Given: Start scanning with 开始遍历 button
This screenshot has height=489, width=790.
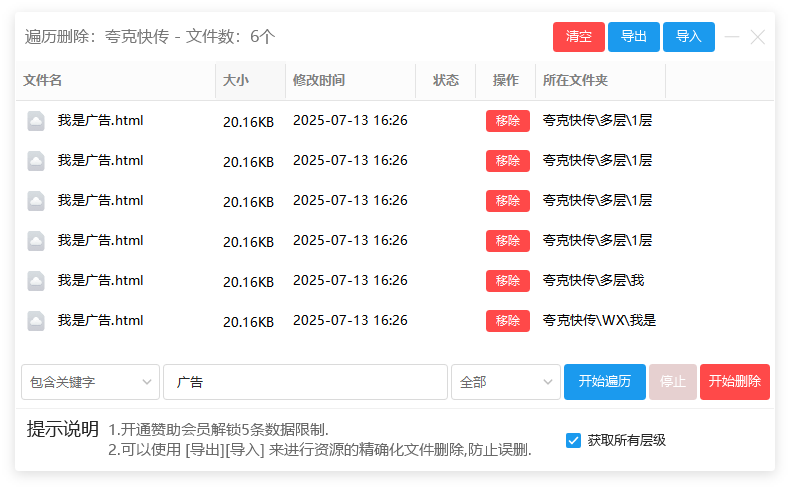Looking at the screenshot, I should pyautogui.click(x=604, y=382).
